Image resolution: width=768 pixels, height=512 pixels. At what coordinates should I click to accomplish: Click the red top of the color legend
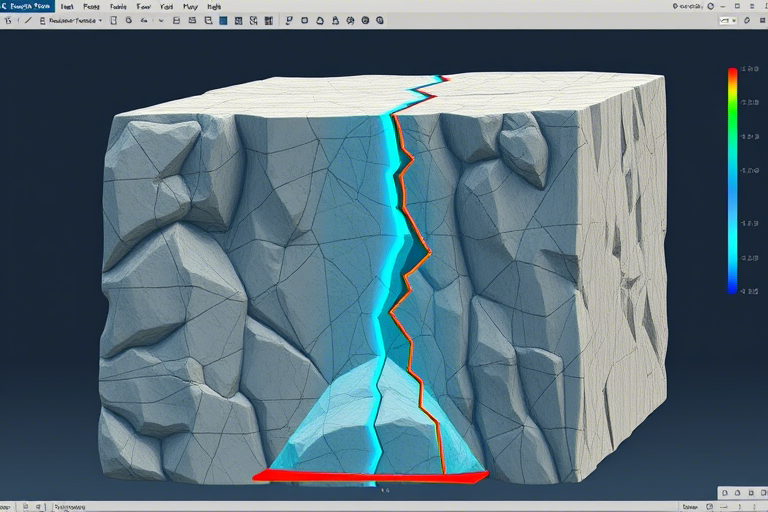(x=732, y=74)
